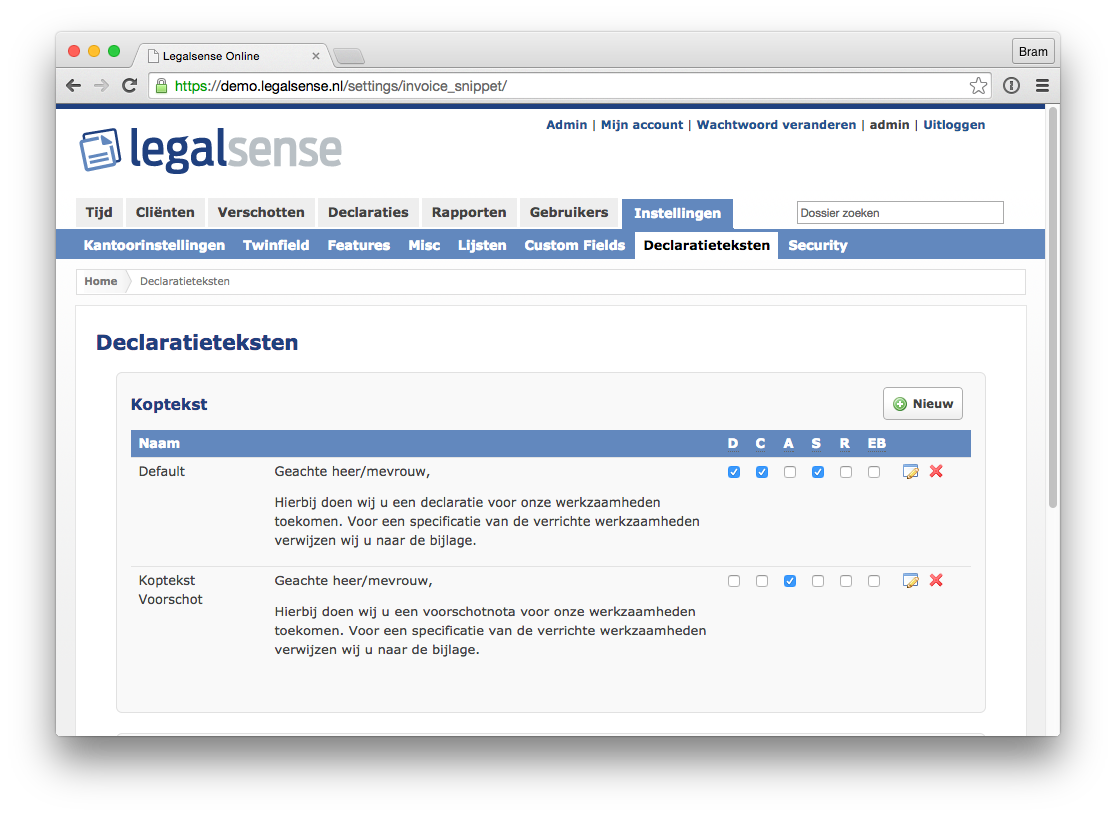
Task: Enable the R checkbox for Default
Action: tap(845, 471)
